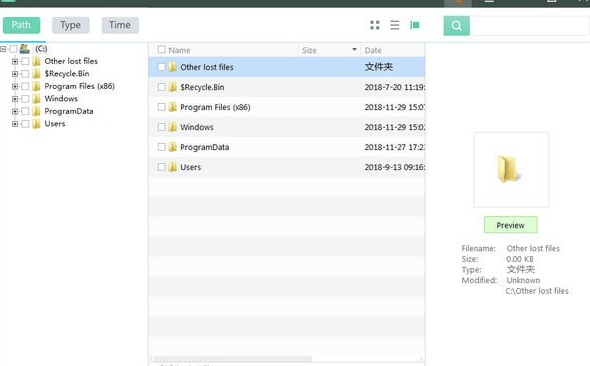Click the search input field
Viewport: 590px width, 366px height.
click(x=529, y=26)
